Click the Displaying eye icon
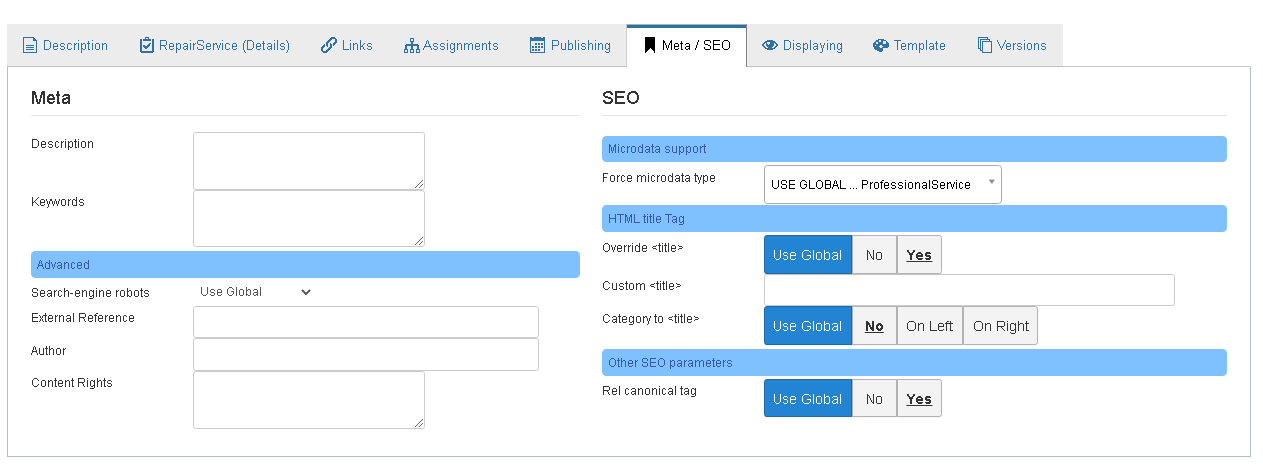 (770, 45)
